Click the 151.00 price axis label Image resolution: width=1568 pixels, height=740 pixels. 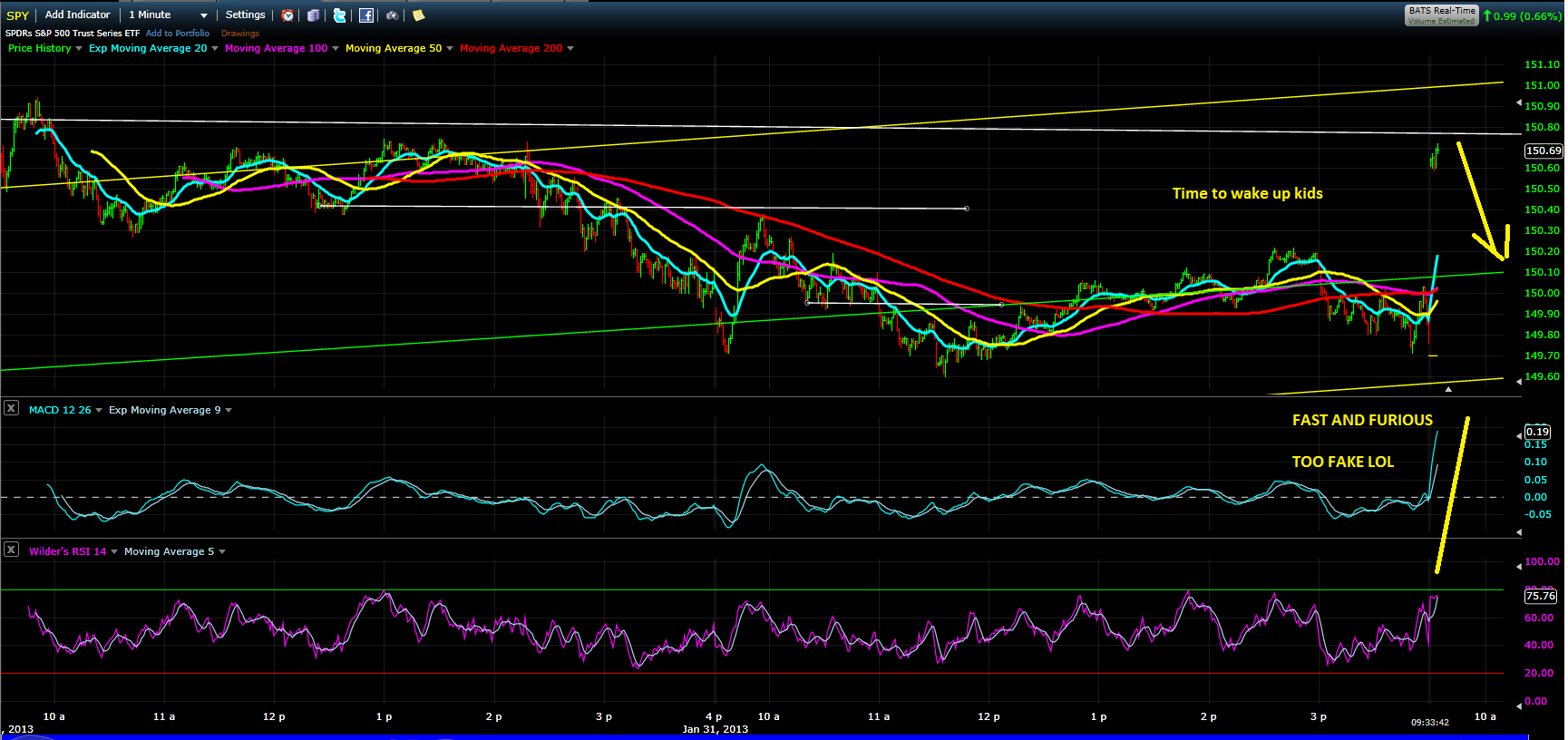pyautogui.click(x=1542, y=85)
